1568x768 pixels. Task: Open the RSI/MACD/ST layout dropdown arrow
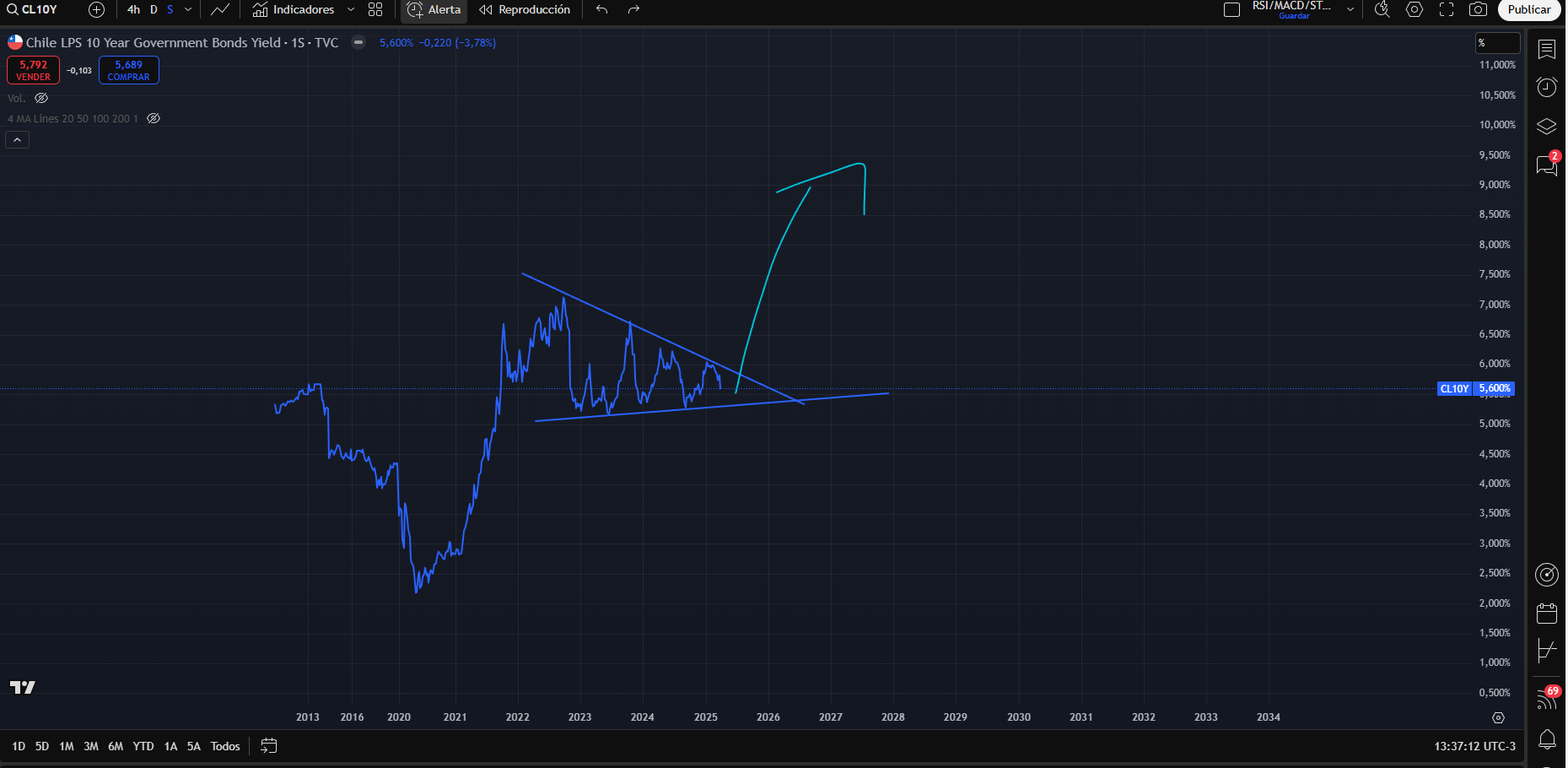1350,10
